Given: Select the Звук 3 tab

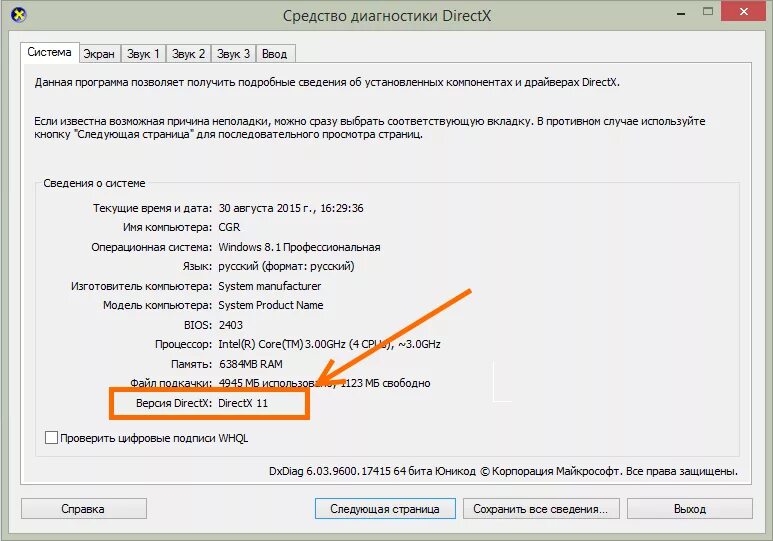Looking at the screenshot, I should [x=233, y=54].
